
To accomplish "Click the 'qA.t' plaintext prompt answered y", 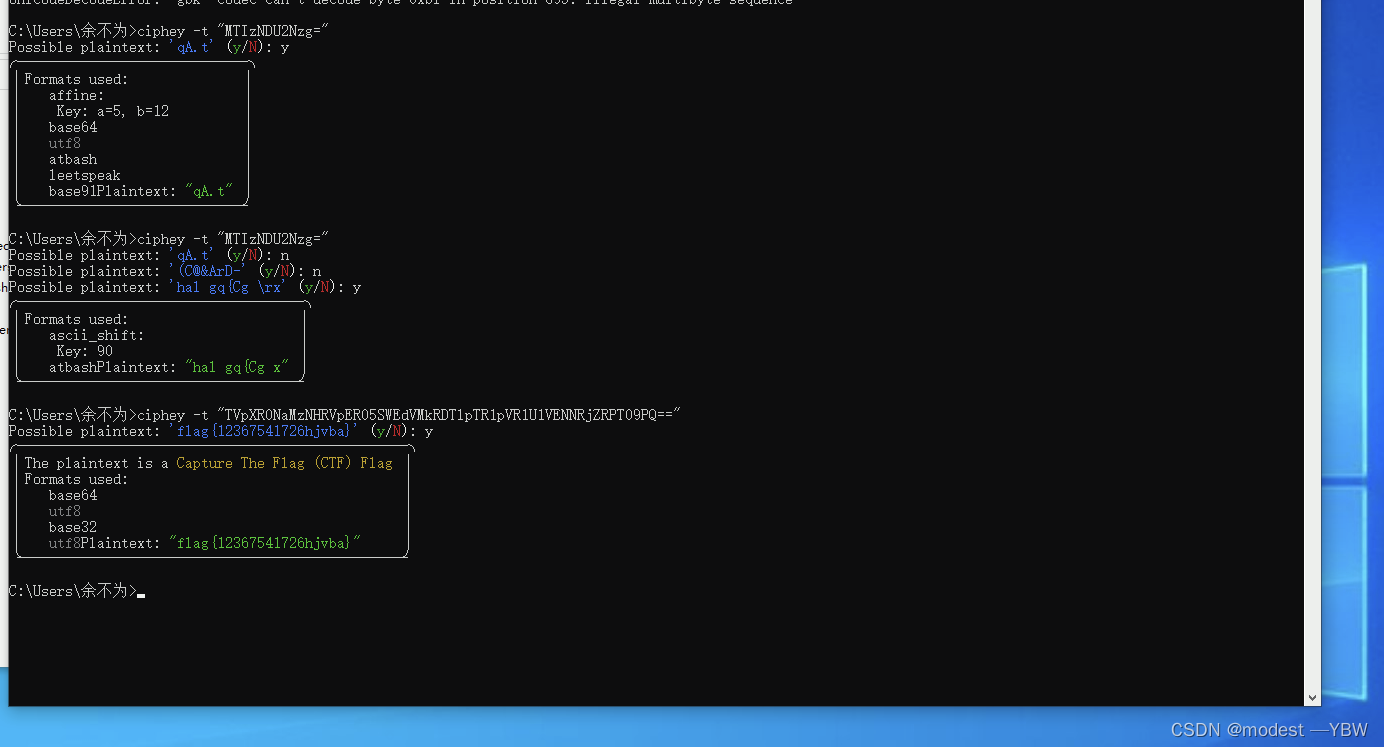I will (149, 47).
